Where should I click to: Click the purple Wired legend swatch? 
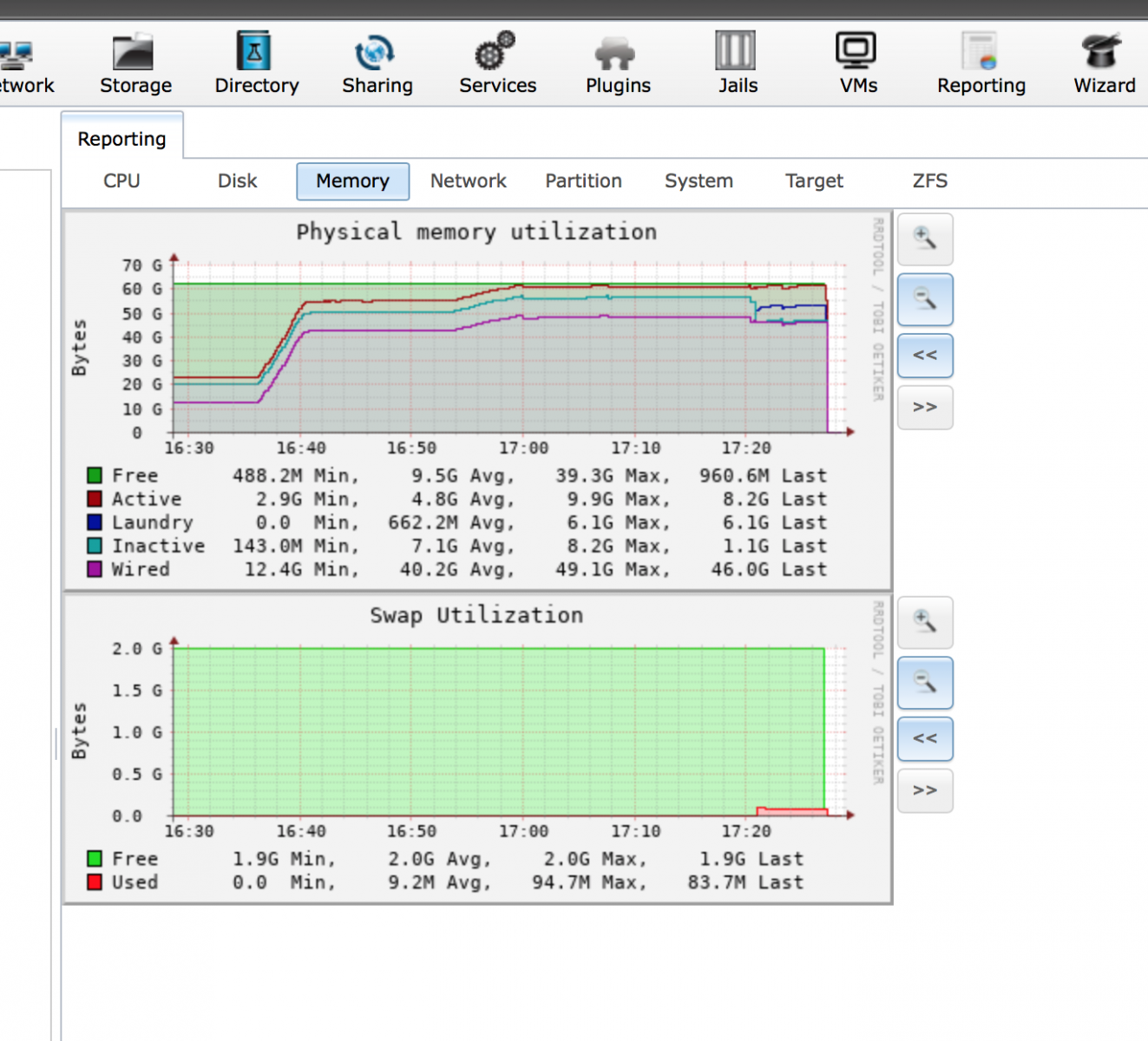95,569
